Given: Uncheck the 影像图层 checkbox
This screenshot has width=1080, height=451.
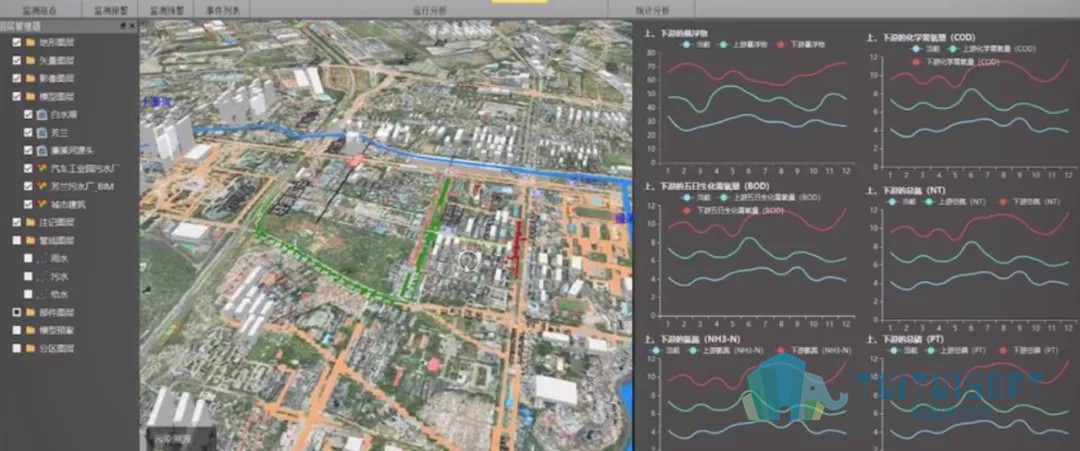Looking at the screenshot, I should [17, 78].
